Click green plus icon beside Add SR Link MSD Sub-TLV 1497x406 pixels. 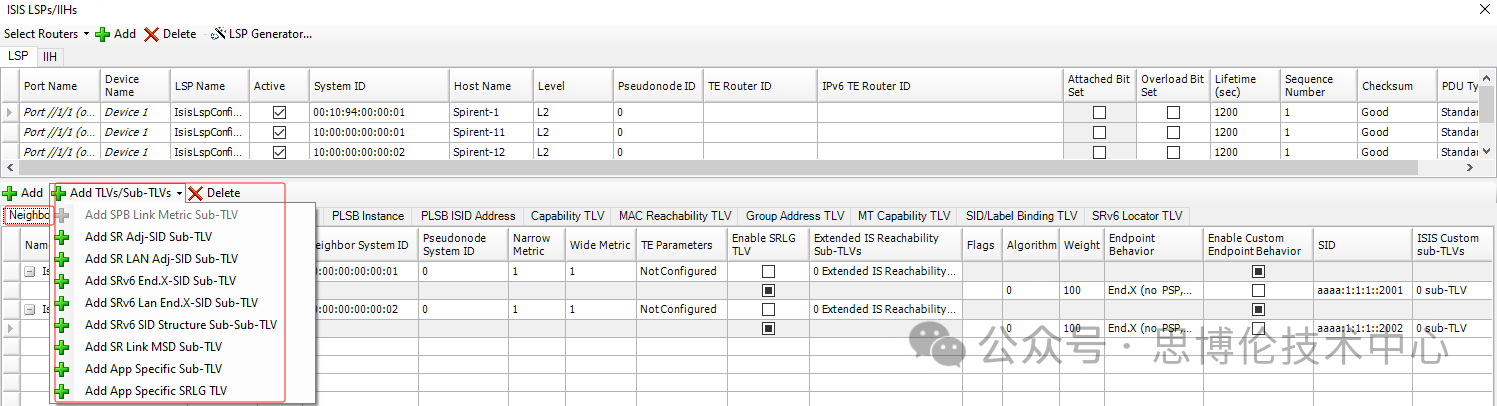(63, 347)
